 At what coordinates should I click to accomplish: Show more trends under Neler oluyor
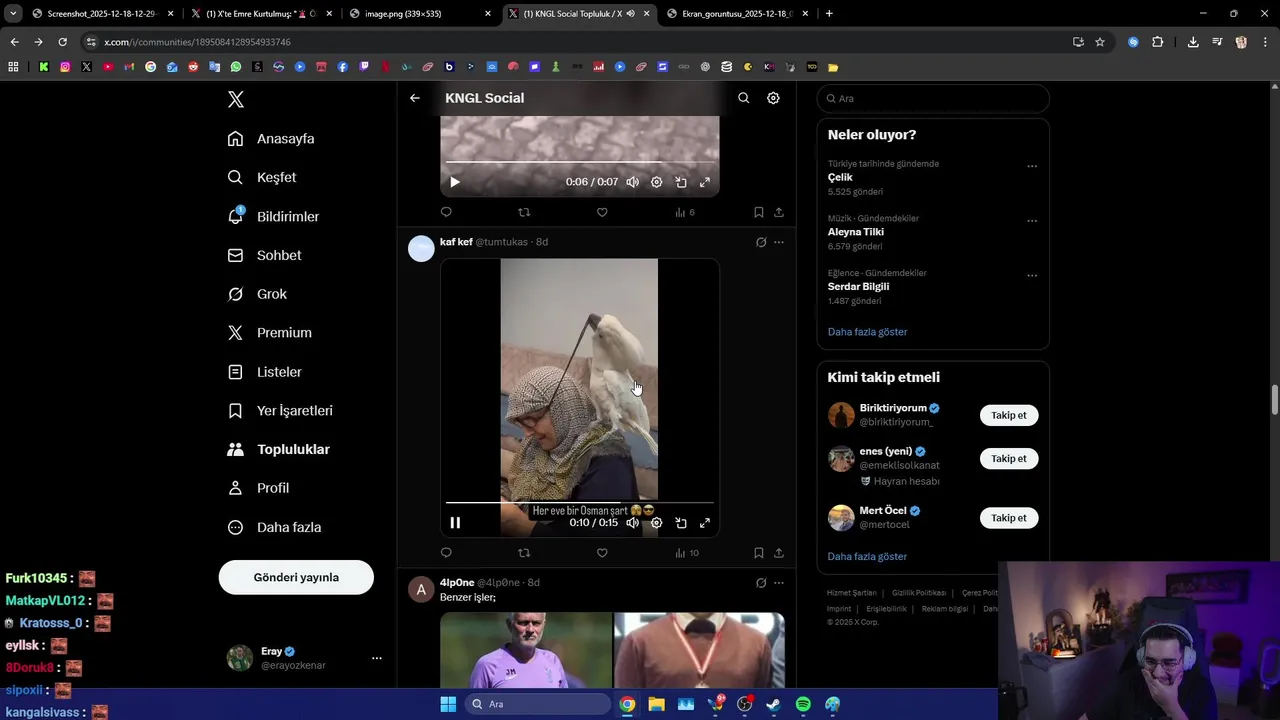coord(867,332)
